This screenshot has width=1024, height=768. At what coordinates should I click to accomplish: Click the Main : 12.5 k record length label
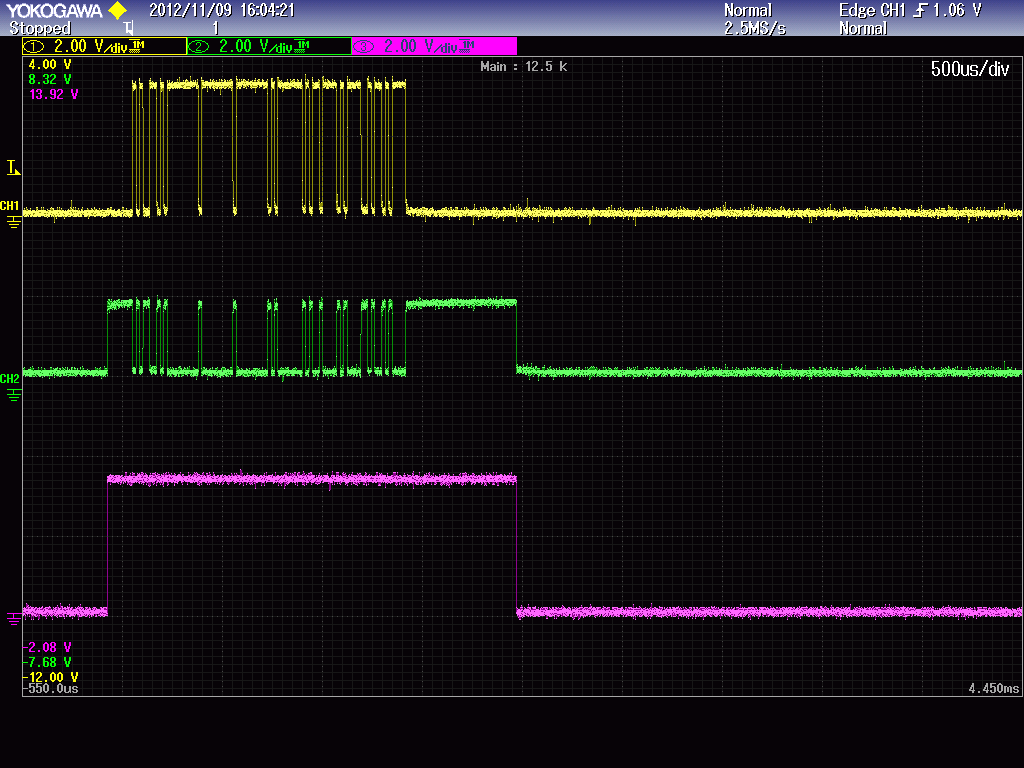click(x=524, y=67)
